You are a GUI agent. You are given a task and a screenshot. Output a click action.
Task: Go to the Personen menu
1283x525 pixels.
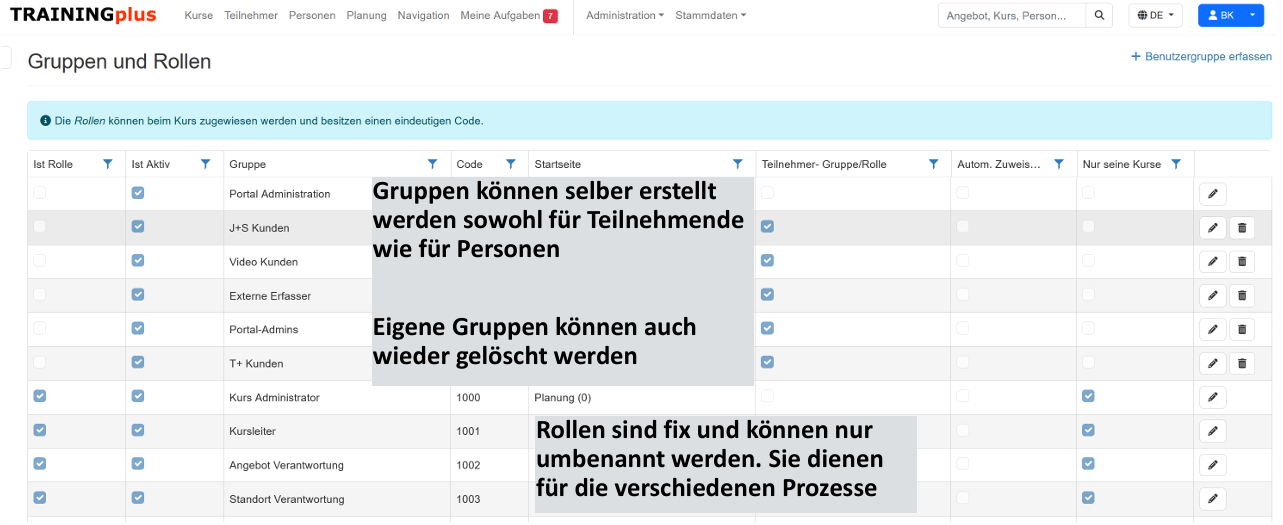coord(312,16)
